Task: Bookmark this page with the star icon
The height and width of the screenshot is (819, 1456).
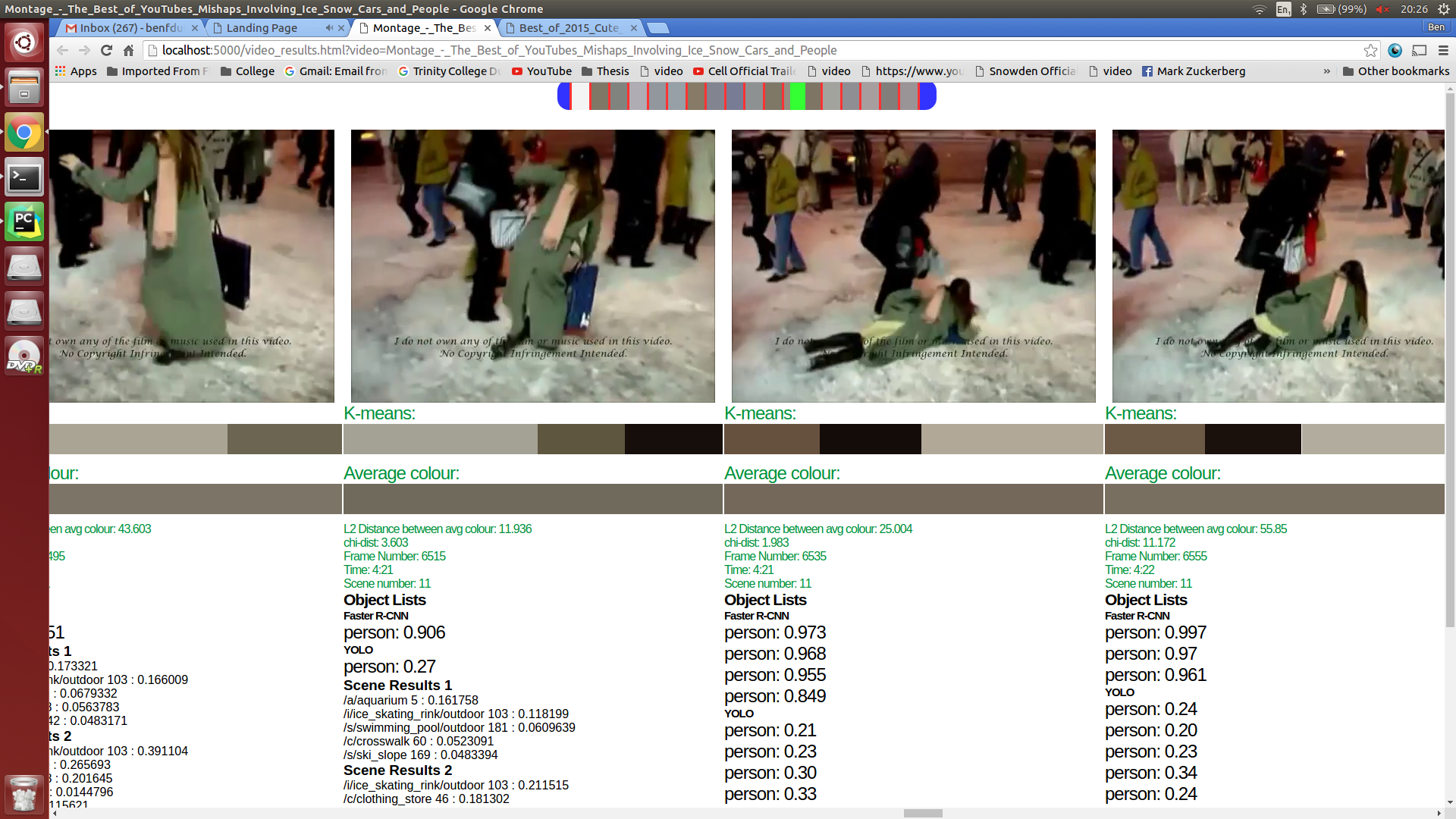Action: coord(1370,50)
